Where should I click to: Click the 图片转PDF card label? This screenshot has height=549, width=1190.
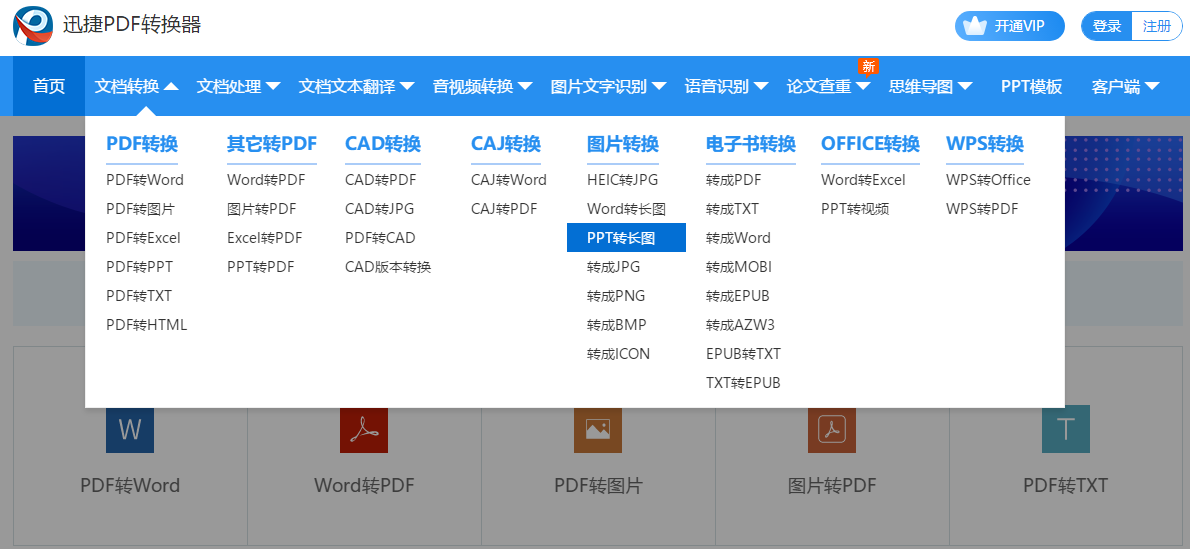[832, 485]
